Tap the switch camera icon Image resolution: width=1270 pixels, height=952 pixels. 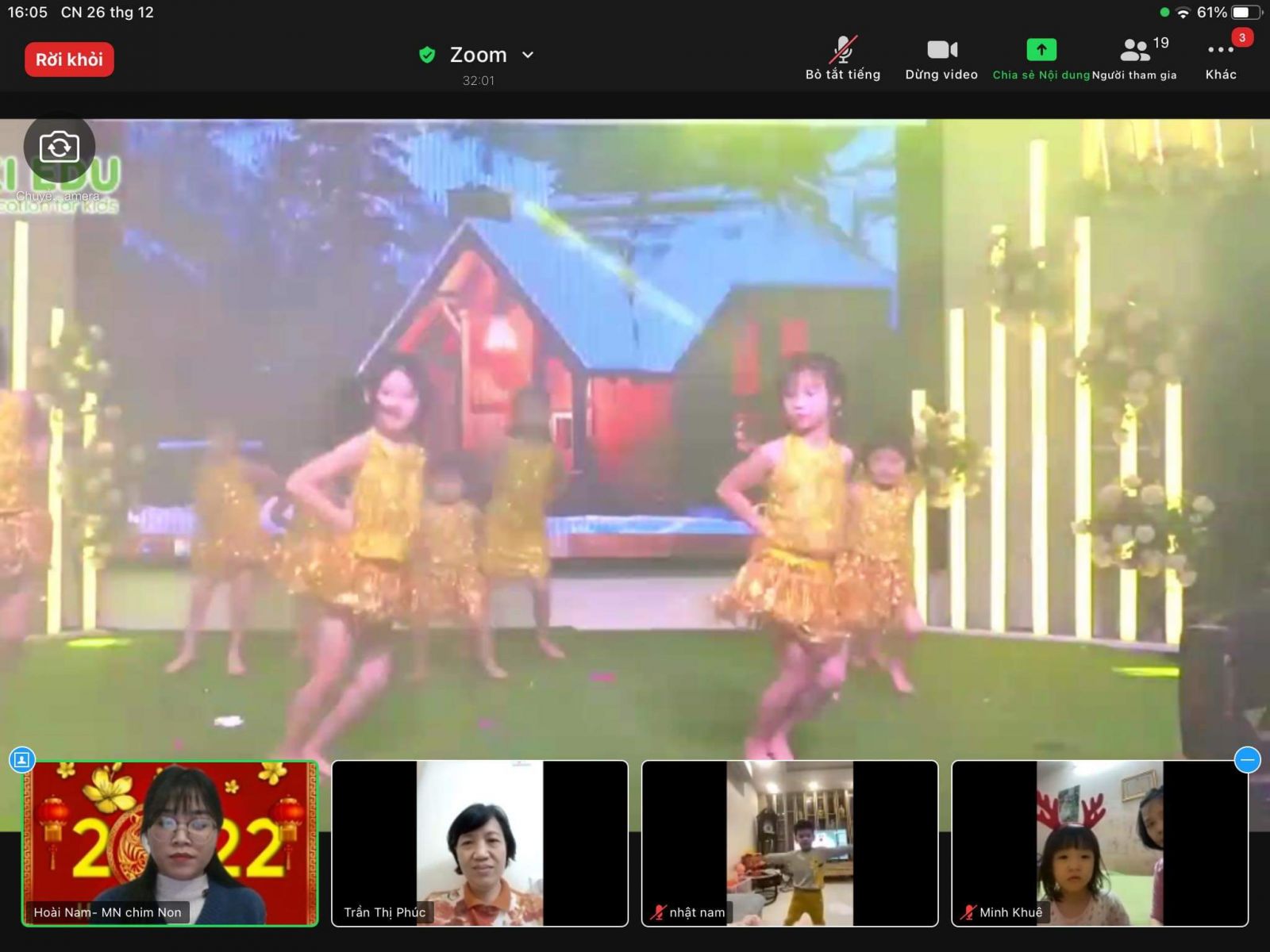[x=60, y=148]
